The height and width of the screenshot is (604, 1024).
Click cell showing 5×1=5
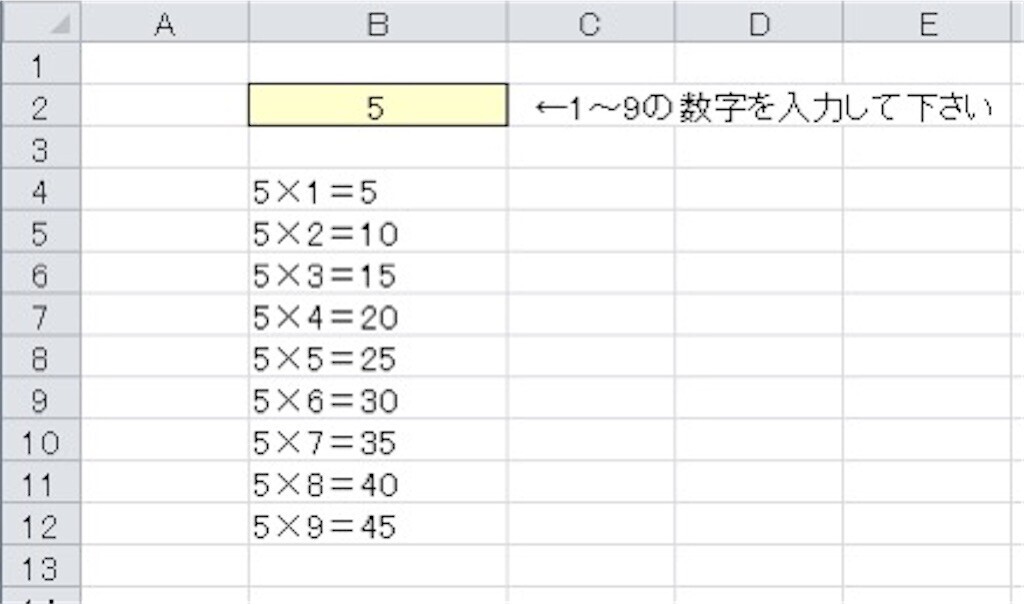(x=378, y=189)
